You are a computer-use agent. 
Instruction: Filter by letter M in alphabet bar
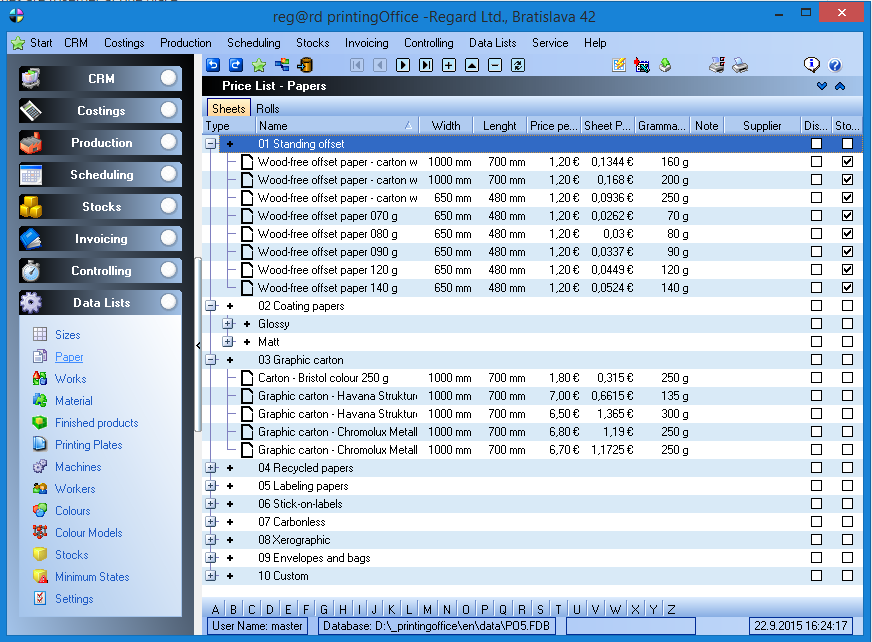[x=427, y=610]
